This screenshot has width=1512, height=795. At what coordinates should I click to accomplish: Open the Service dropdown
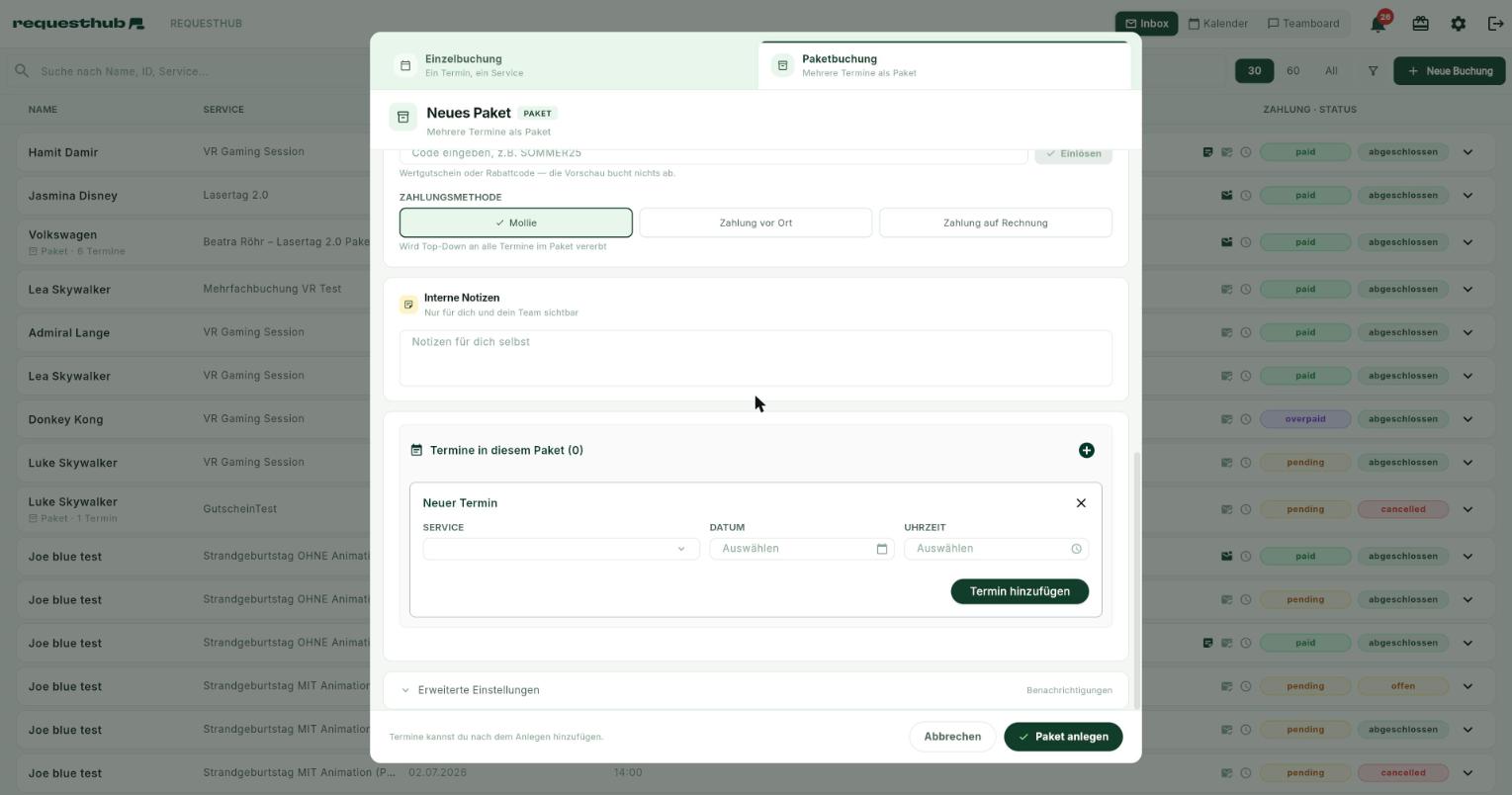tap(561, 549)
